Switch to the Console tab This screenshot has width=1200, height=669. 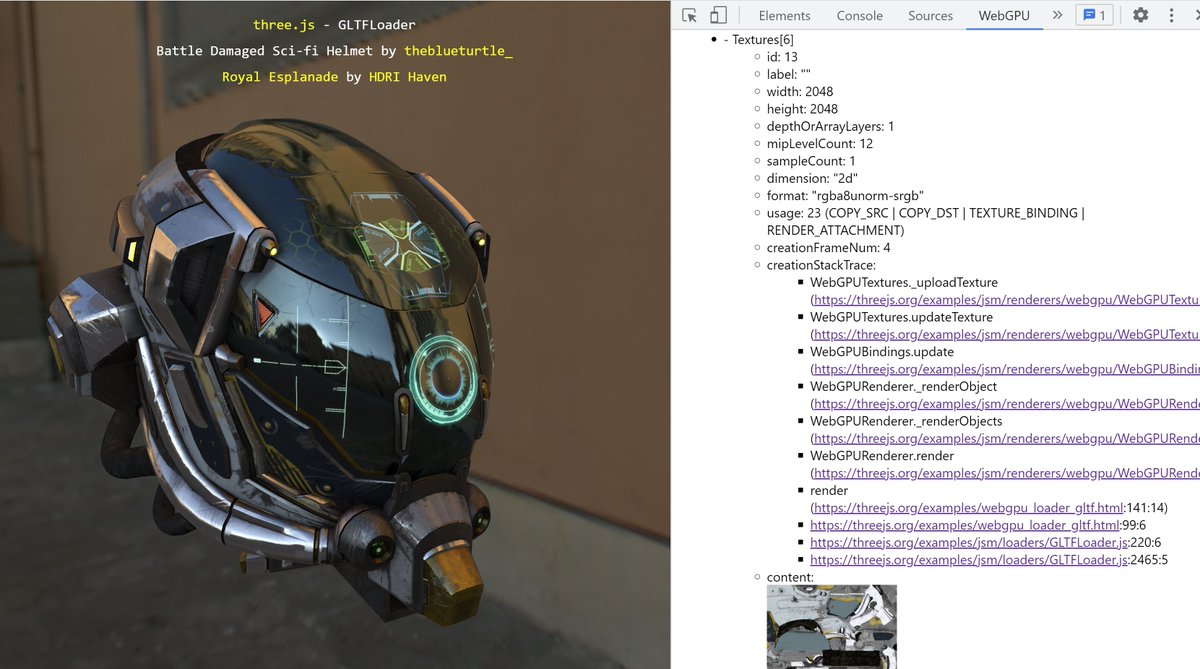pos(860,15)
